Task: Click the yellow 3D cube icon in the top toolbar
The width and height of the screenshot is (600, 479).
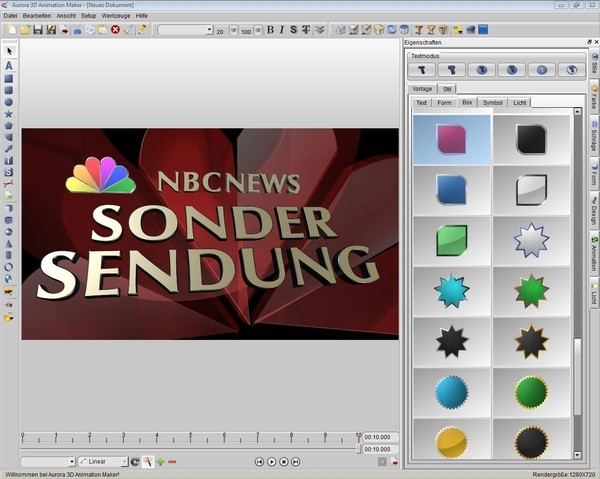Action: pos(379,29)
